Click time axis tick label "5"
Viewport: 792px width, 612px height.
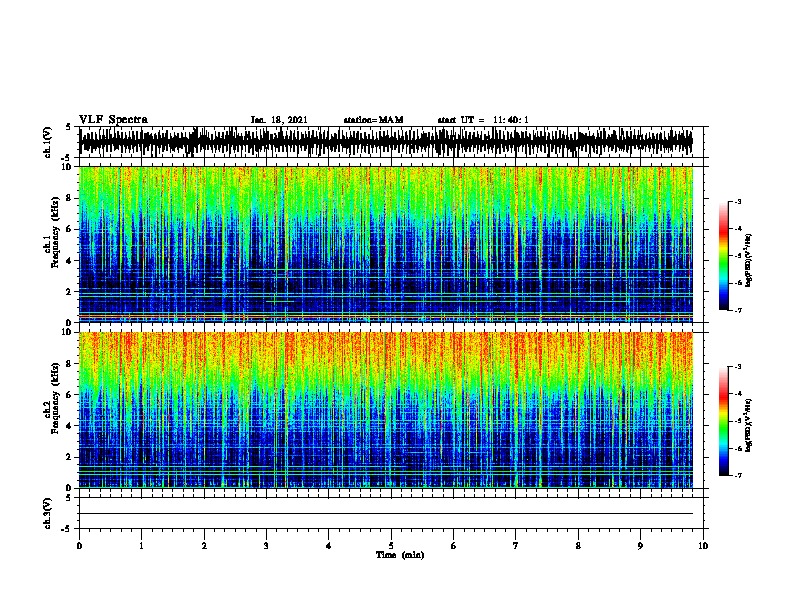391,546
